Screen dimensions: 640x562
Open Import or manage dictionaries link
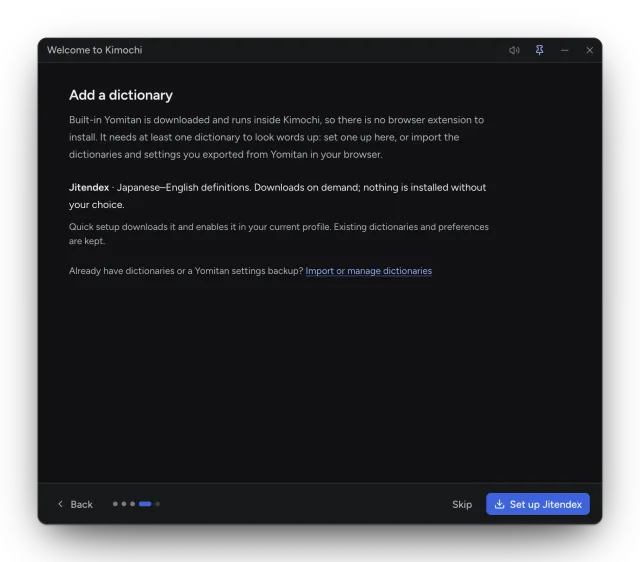(369, 271)
